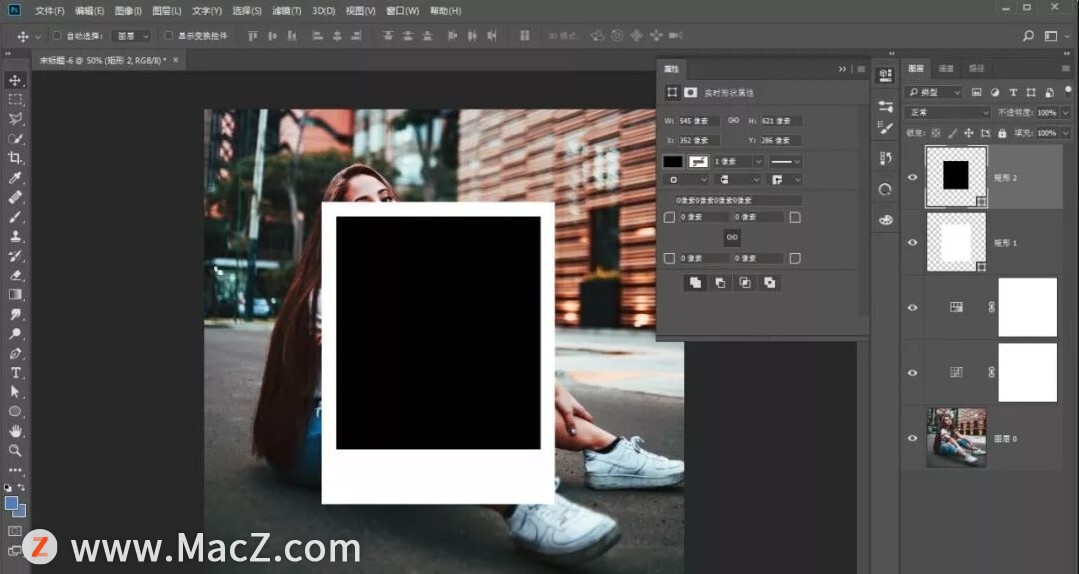Viewport: 1079px width, 574px height.
Task: Open the Layers panel options menu
Action: coord(1066,69)
